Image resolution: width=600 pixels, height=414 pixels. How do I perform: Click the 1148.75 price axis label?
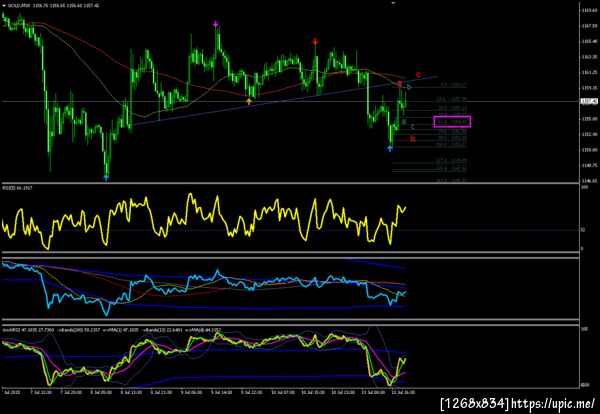click(x=589, y=165)
